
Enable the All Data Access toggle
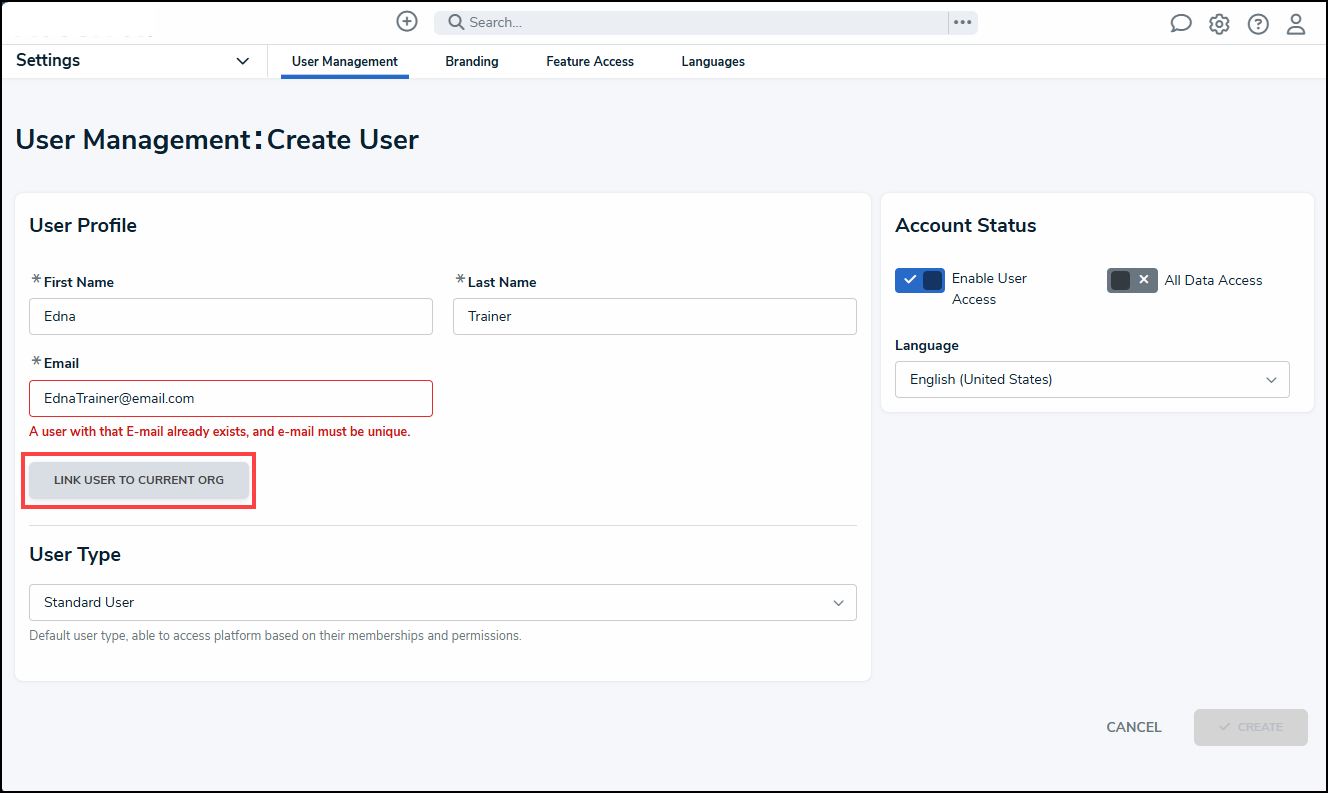(1131, 280)
